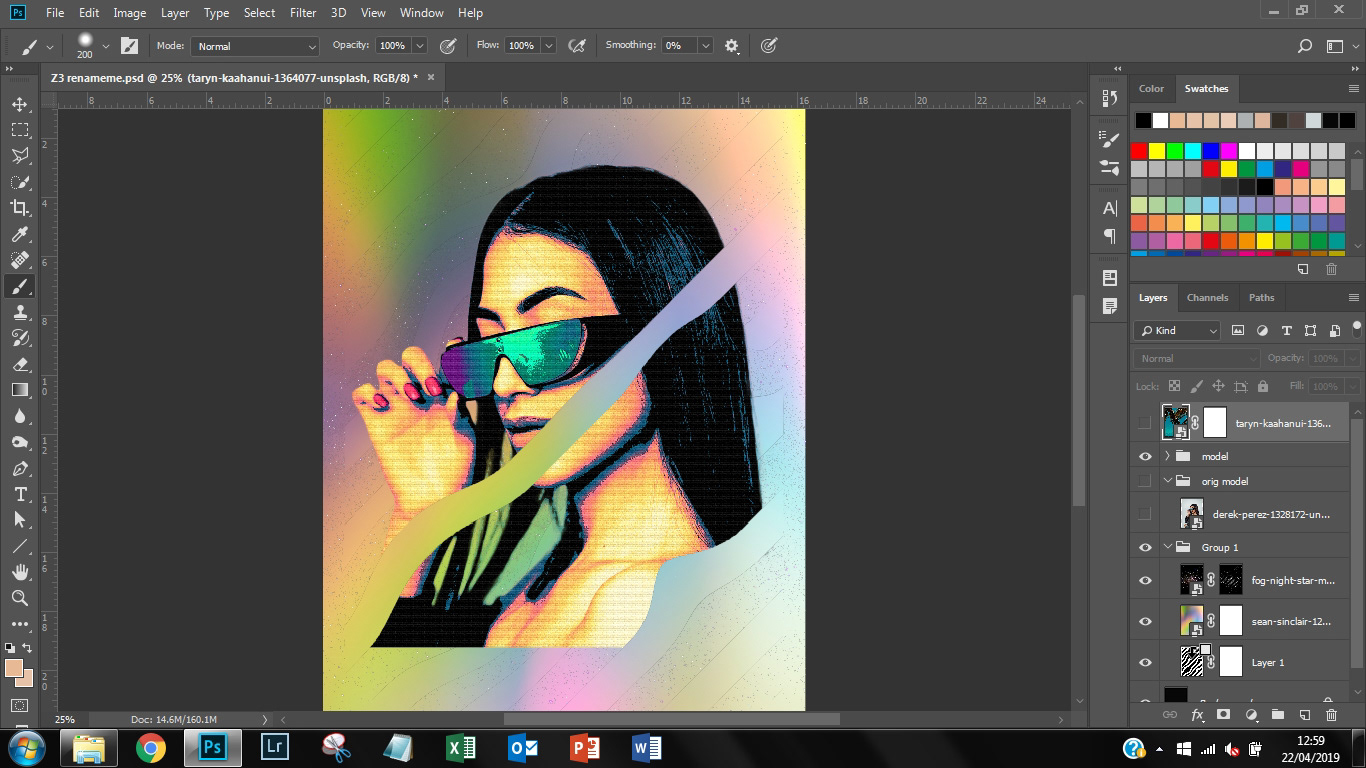Open Google Chrome from taskbar

tap(151, 747)
